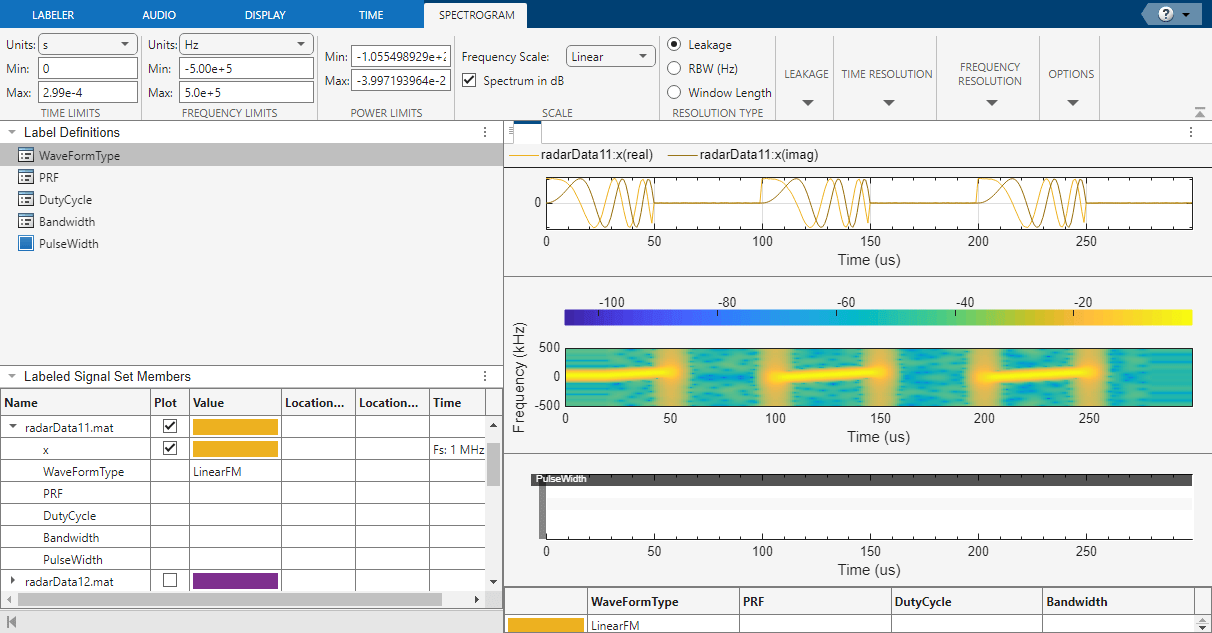Select the RBW (Hz) radio button
The width and height of the screenshot is (1212, 633).
coord(674,69)
